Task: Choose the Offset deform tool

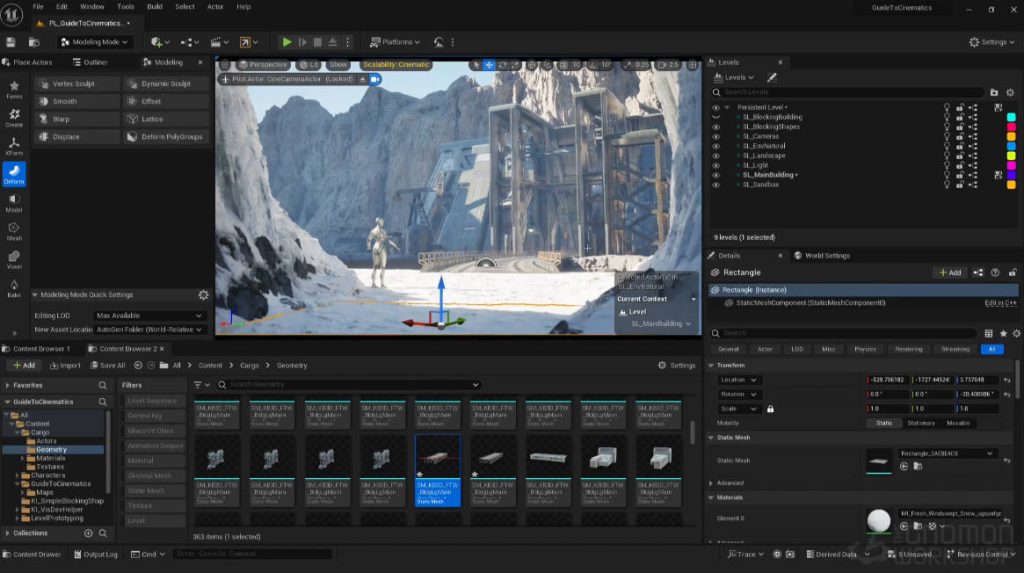Action: [166, 101]
